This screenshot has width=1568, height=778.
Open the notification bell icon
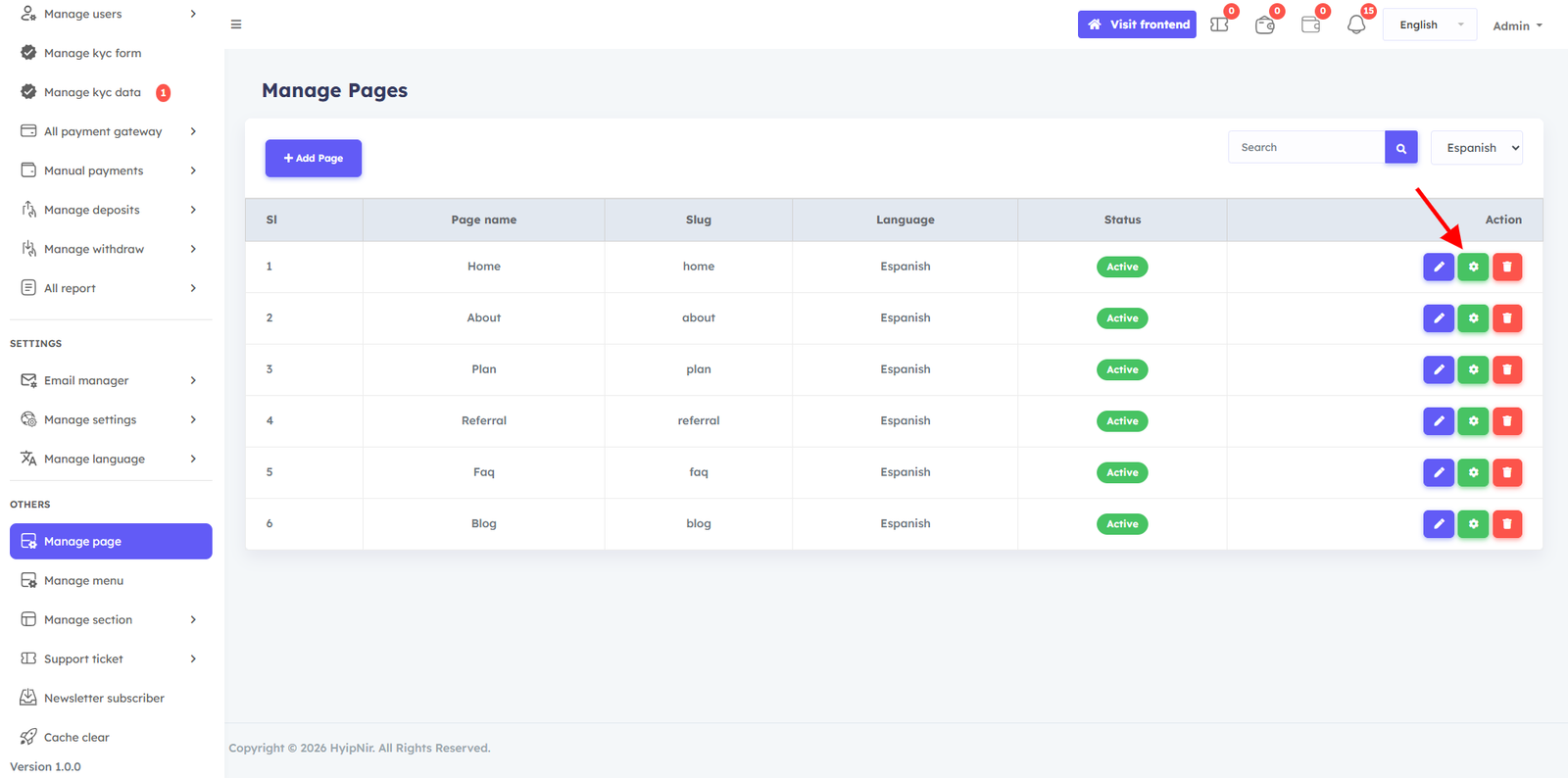point(1355,24)
